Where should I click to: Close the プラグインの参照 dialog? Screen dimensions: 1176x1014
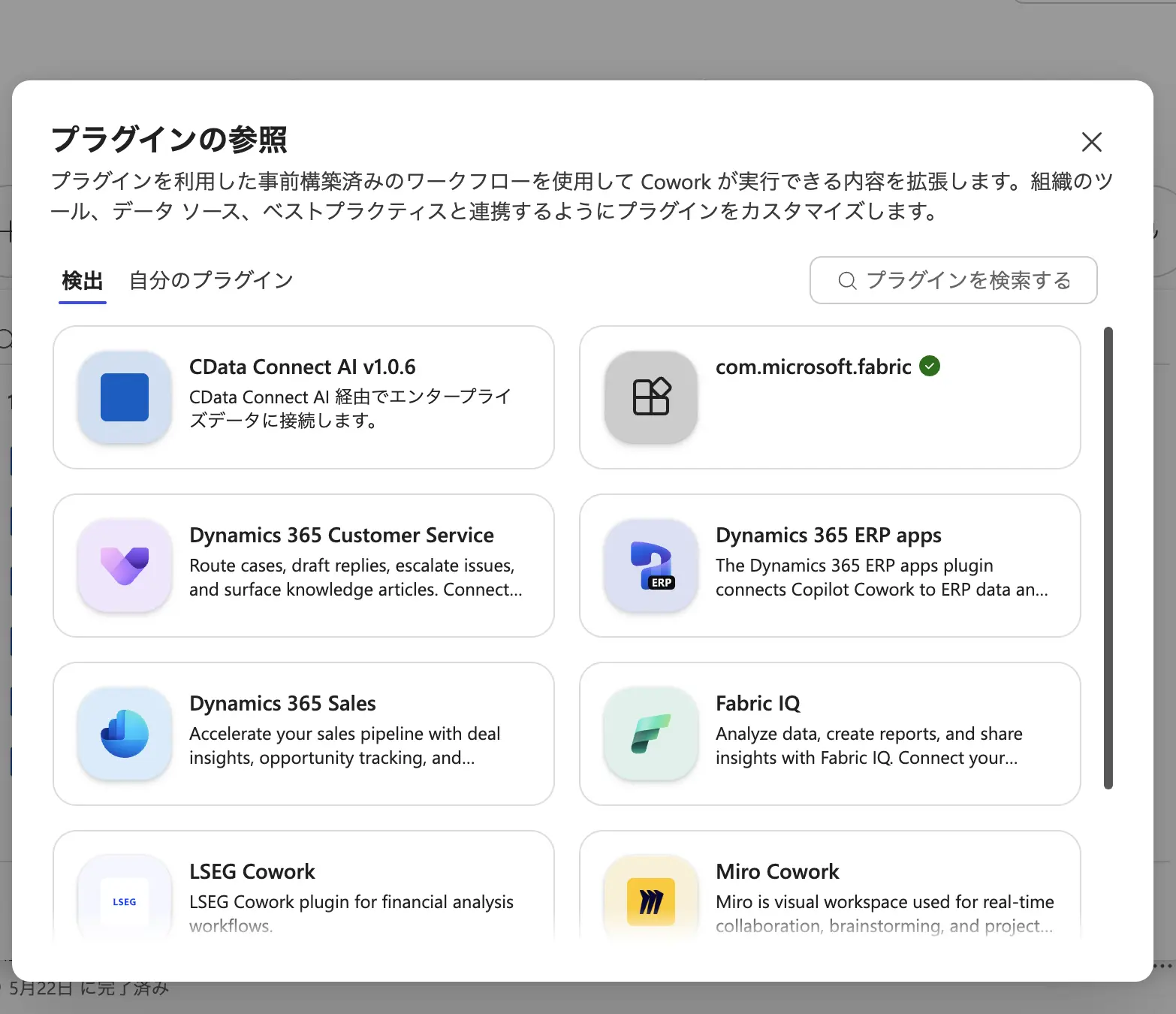pos(1091,142)
